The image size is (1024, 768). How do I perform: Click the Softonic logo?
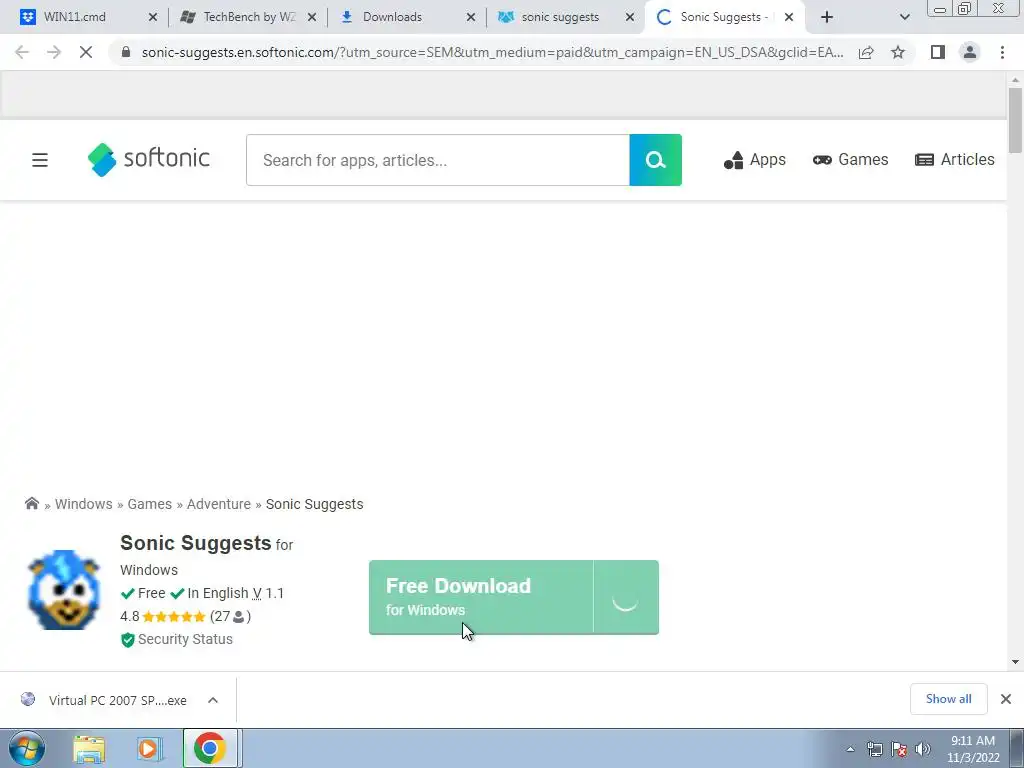click(x=149, y=159)
